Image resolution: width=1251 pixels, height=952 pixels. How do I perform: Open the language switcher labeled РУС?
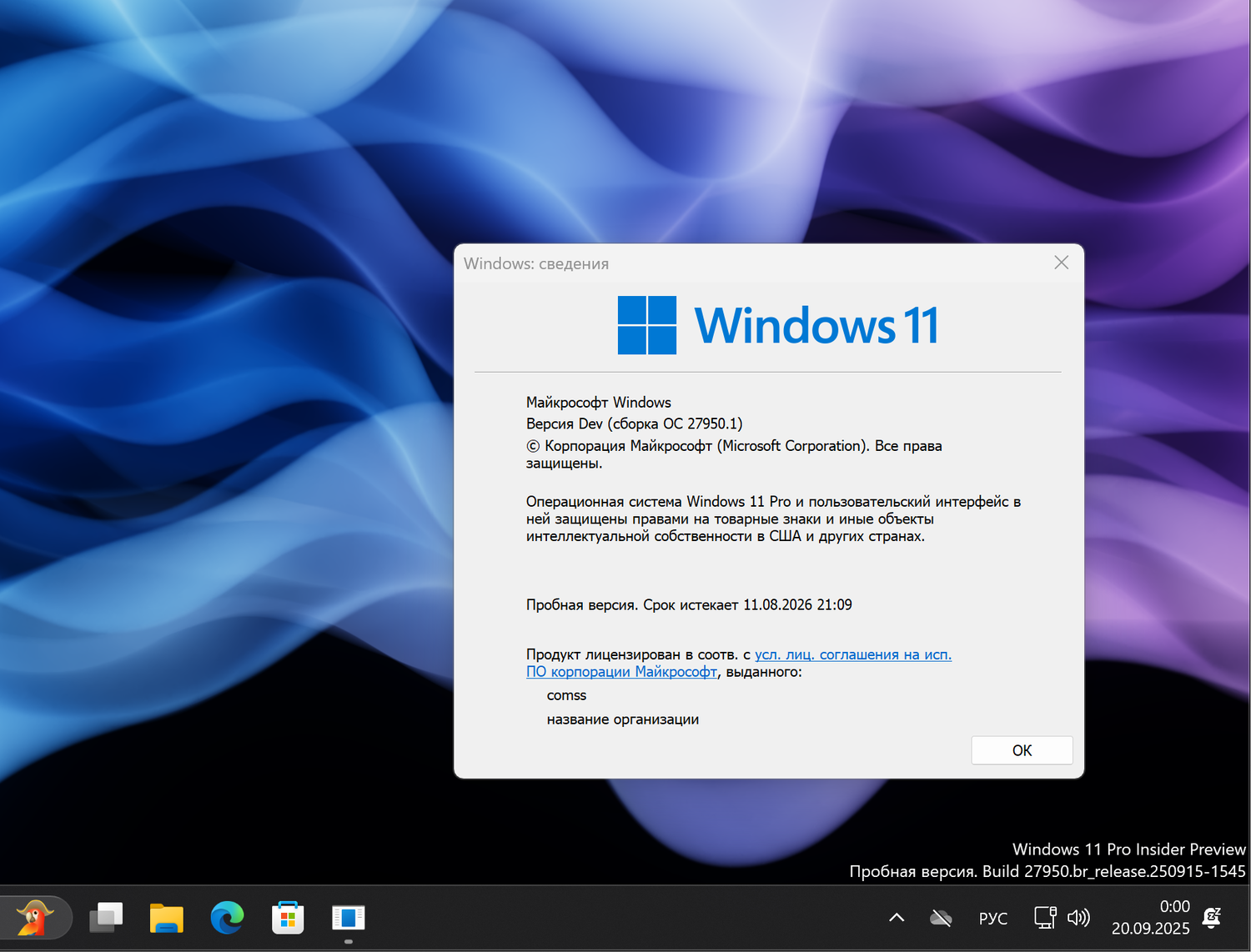click(x=993, y=917)
